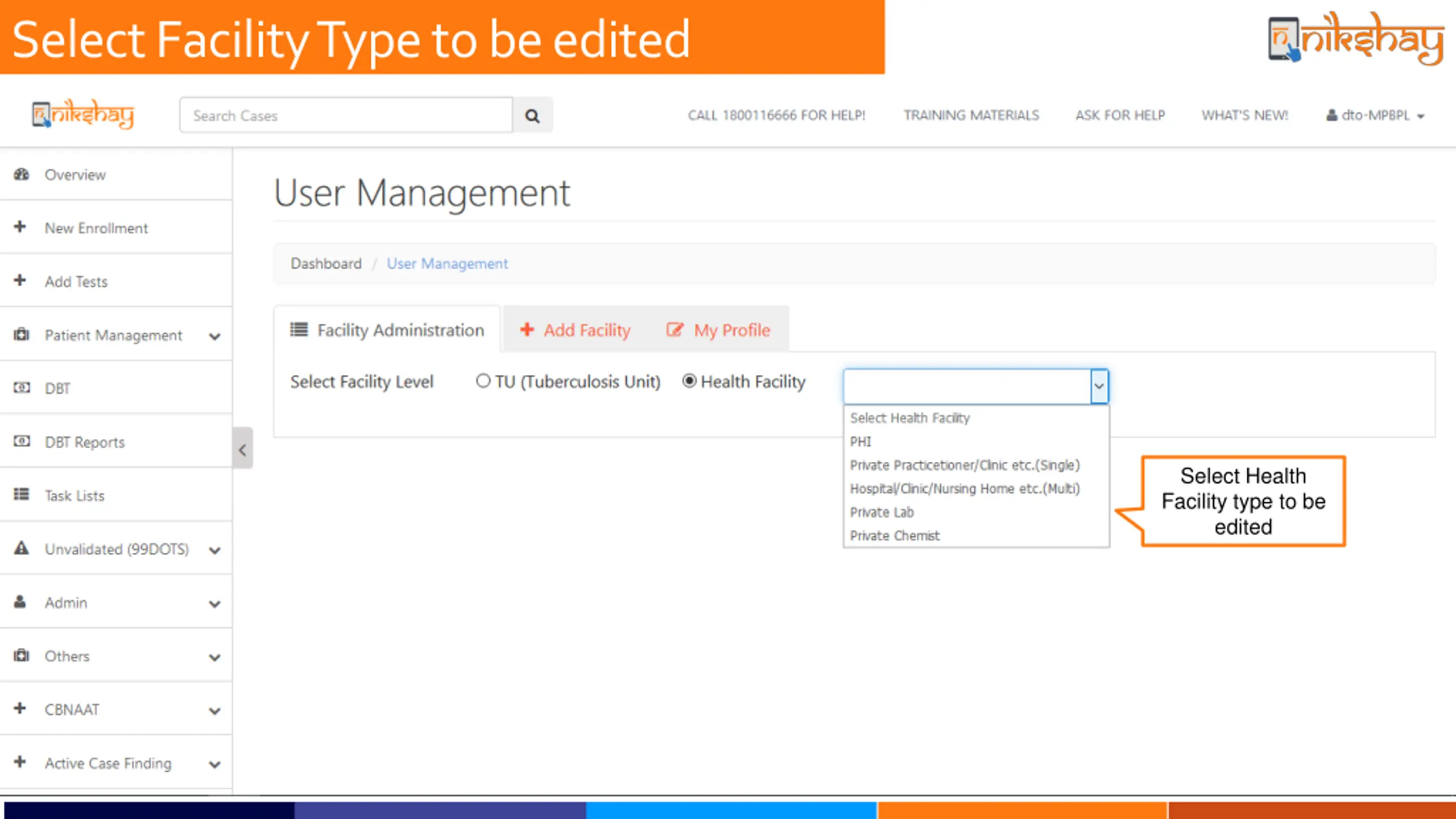This screenshot has width=1456, height=819.
Task: Expand Active Case Finding chevron
Action: 214,764
